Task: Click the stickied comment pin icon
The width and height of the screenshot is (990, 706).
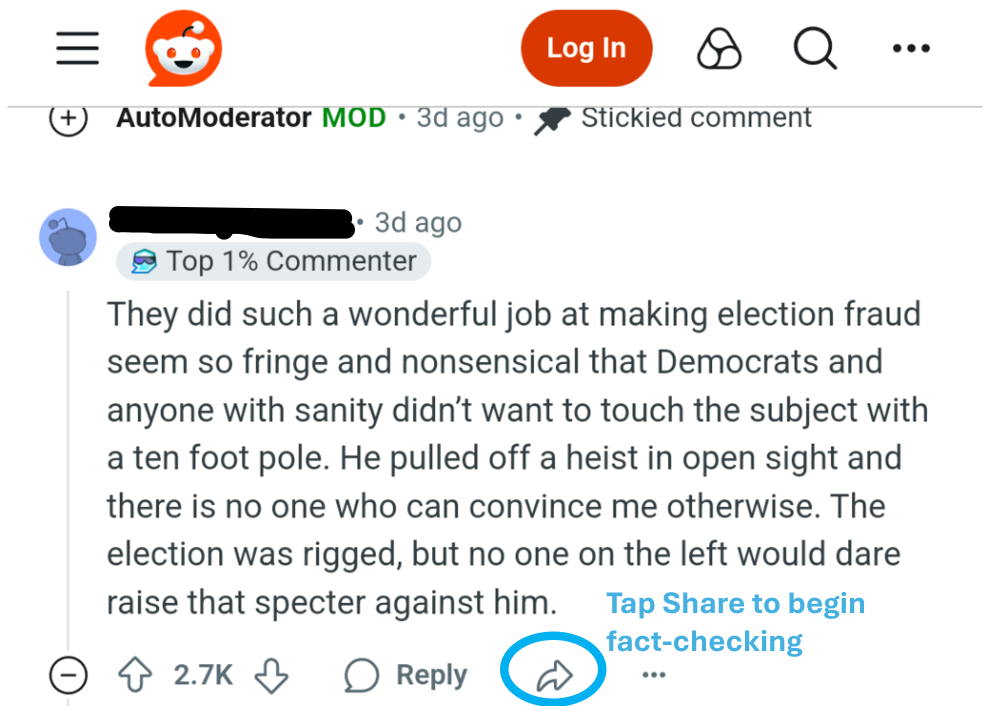Action: (553, 117)
